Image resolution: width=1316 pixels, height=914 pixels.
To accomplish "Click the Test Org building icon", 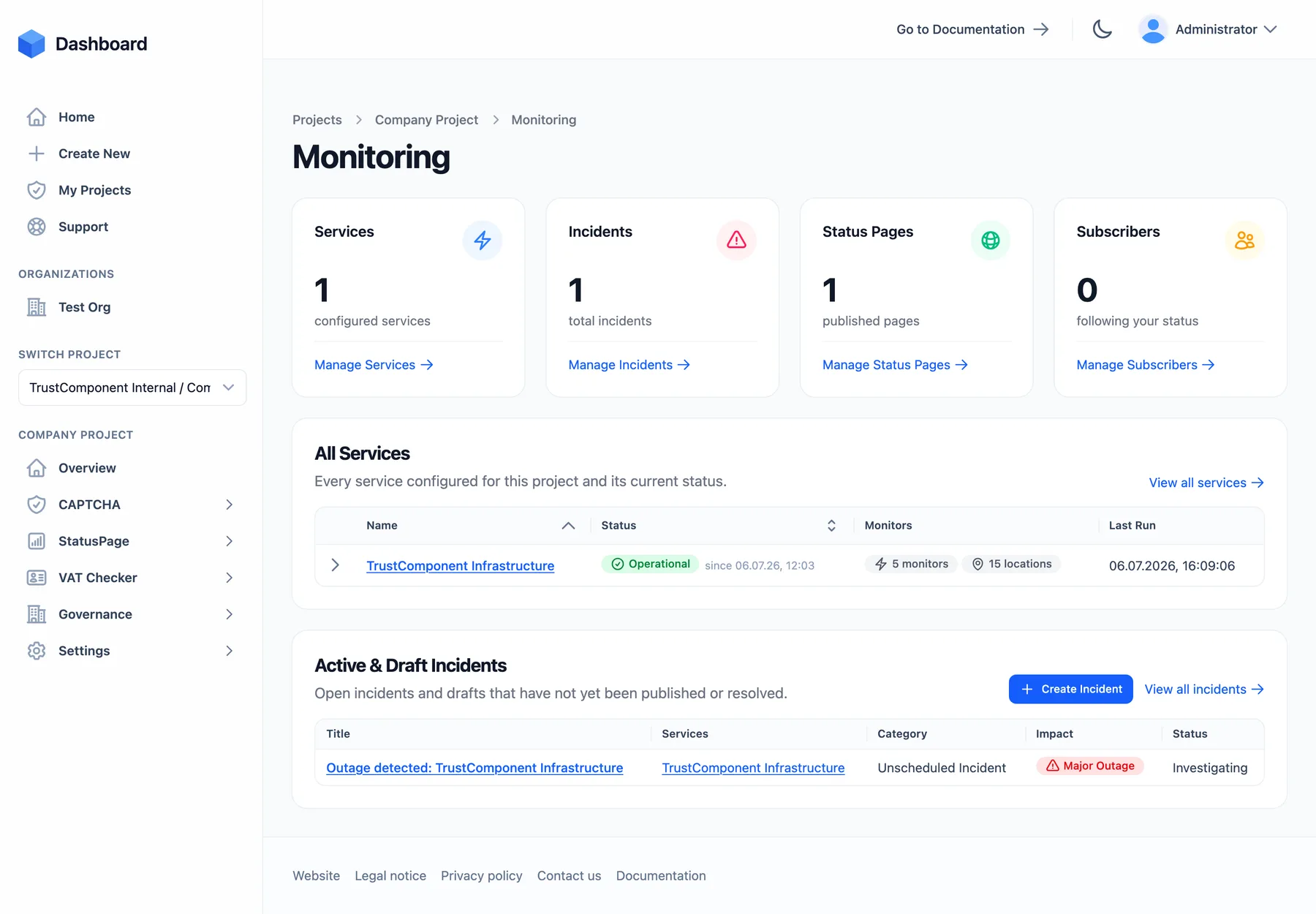I will [37, 307].
